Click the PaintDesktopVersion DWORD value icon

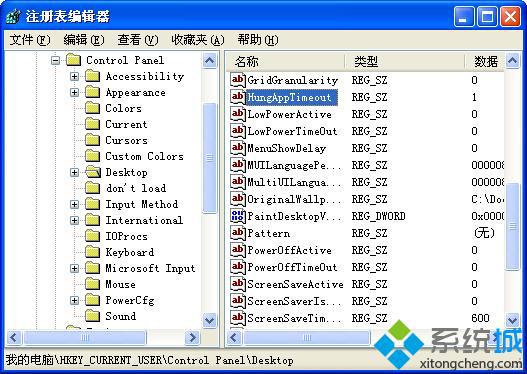point(238,216)
